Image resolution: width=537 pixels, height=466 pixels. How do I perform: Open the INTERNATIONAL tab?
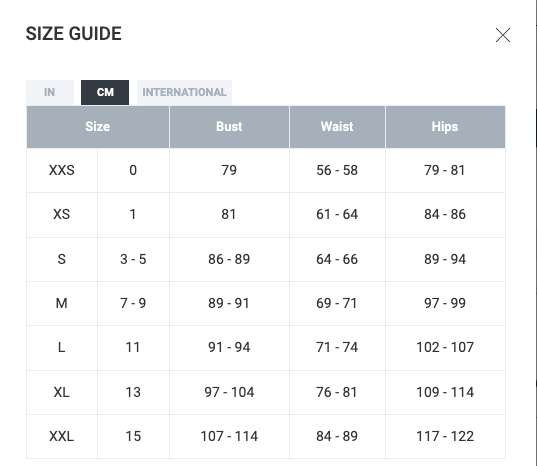click(184, 92)
